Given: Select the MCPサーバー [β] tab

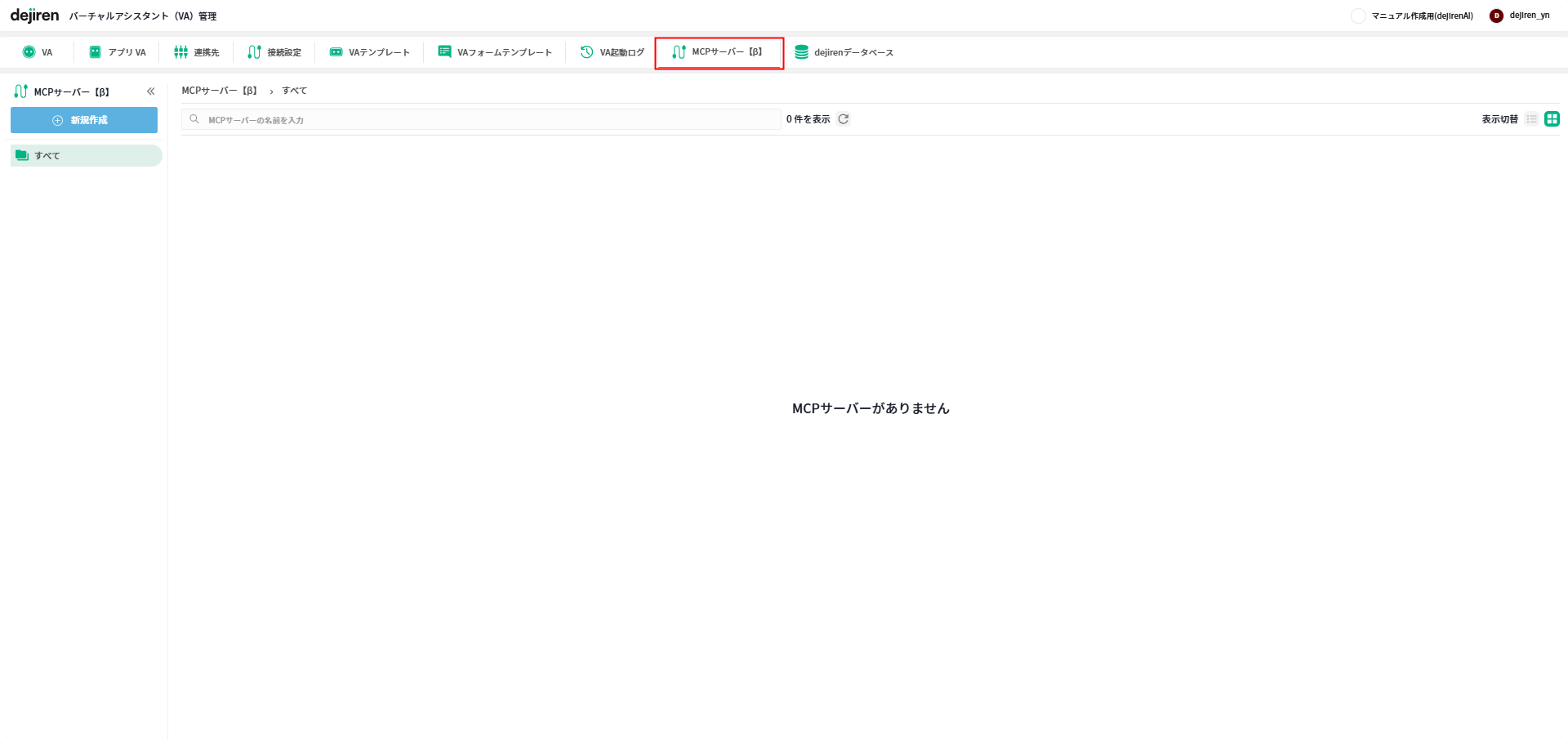Looking at the screenshot, I should [718, 52].
